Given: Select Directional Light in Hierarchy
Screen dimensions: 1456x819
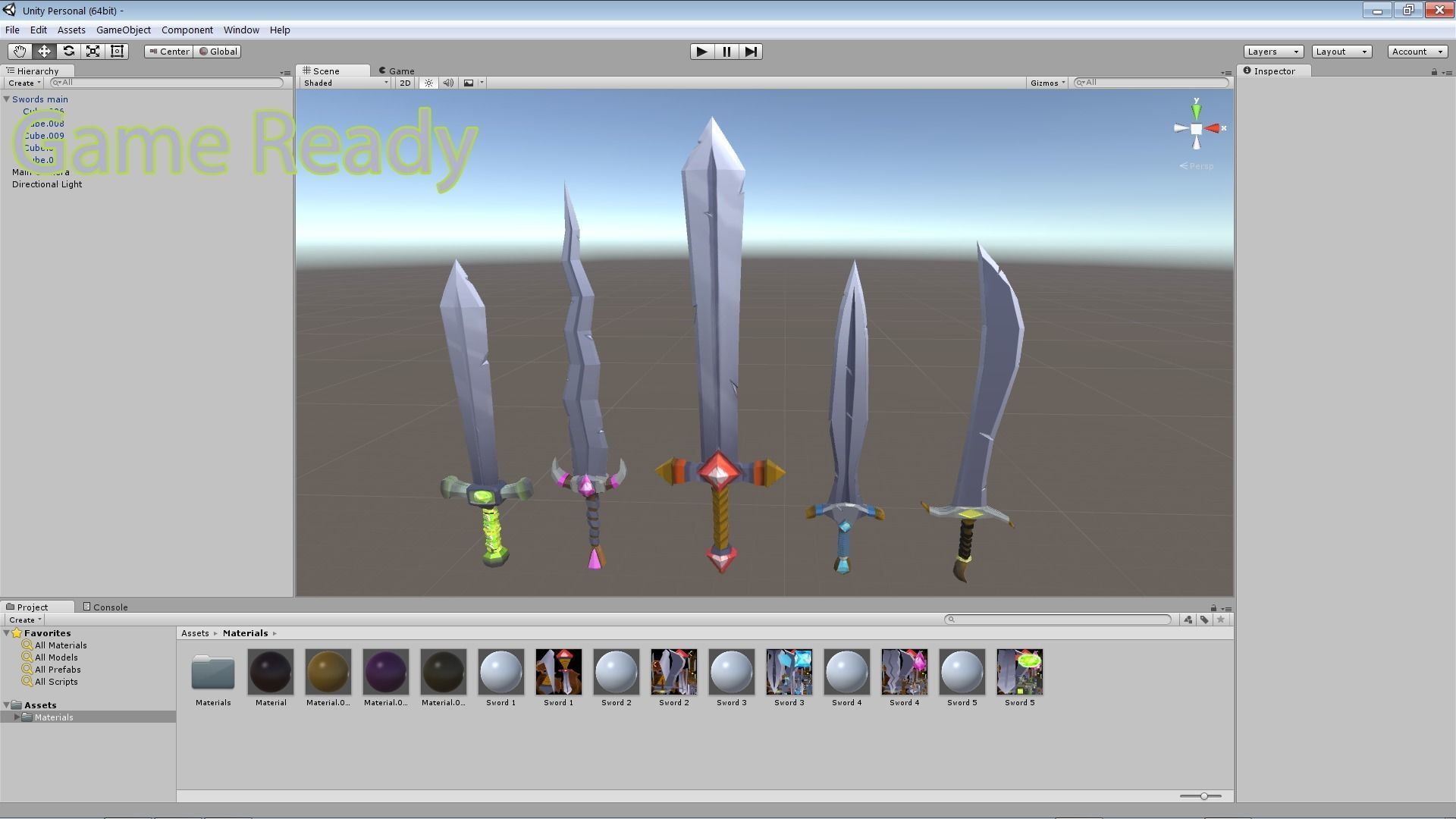Looking at the screenshot, I should point(47,184).
